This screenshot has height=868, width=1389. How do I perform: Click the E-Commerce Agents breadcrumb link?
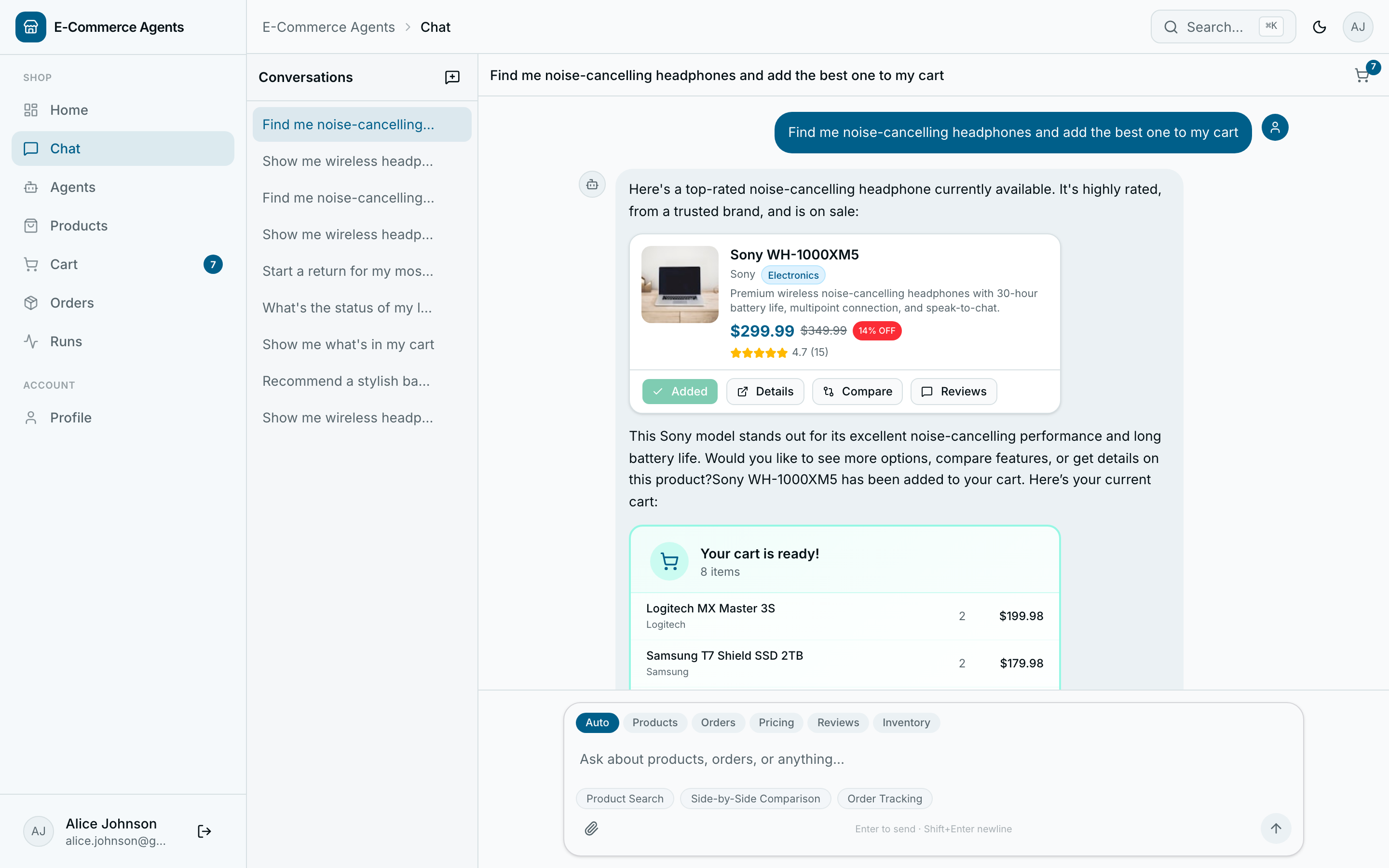[x=328, y=27]
